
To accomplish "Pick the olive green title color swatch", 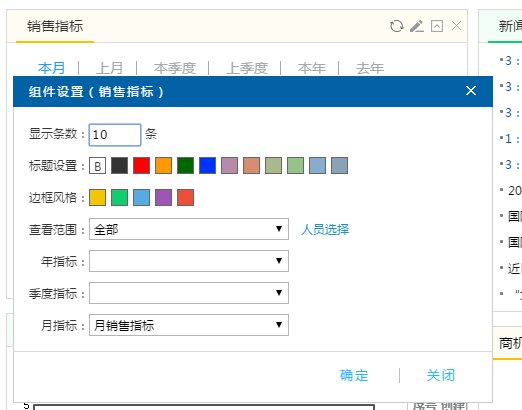I will tap(273, 166).
